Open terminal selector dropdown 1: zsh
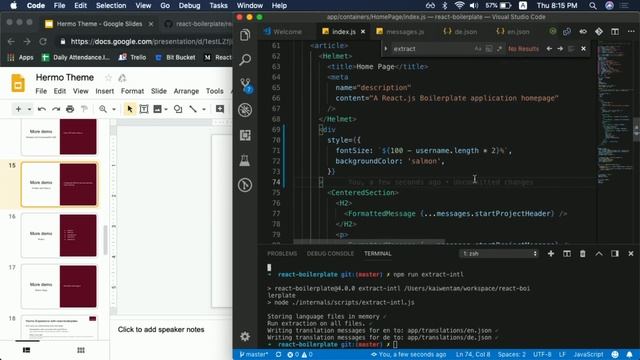Image resolution: width=640 pixels, height=360 pixels. tap(499, 253)
